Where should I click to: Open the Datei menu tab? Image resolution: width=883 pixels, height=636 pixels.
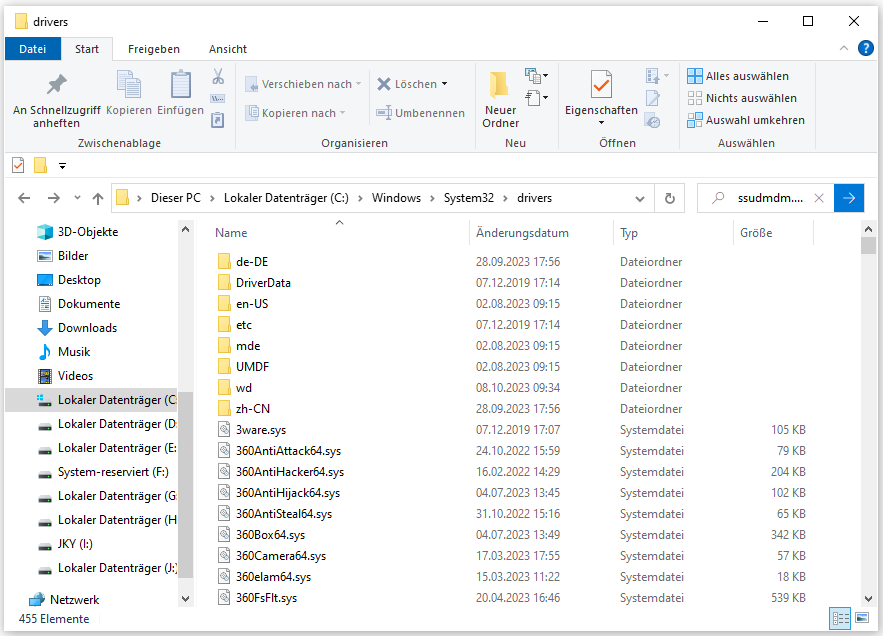(x=33, y=49)
